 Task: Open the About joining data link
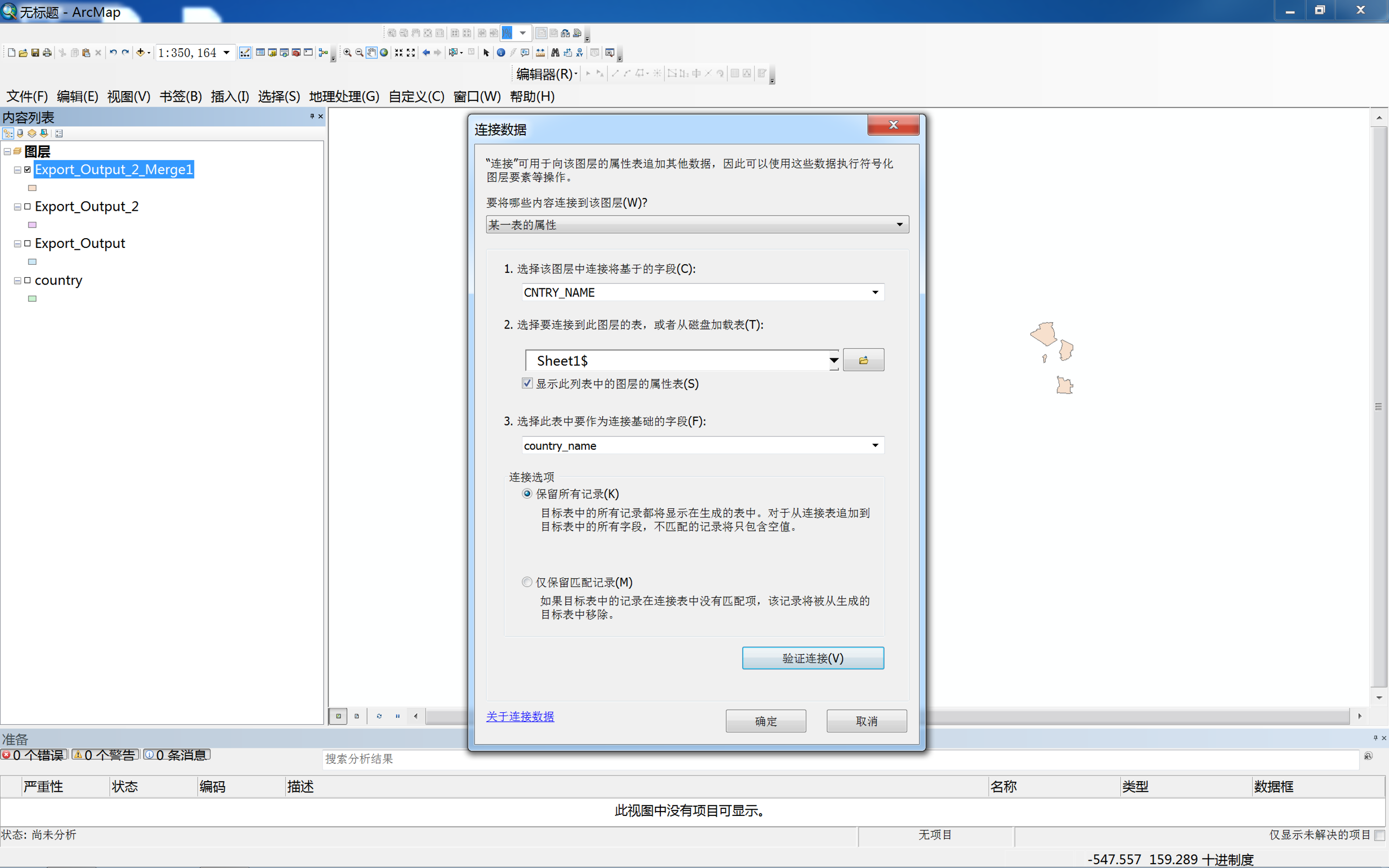520,717
